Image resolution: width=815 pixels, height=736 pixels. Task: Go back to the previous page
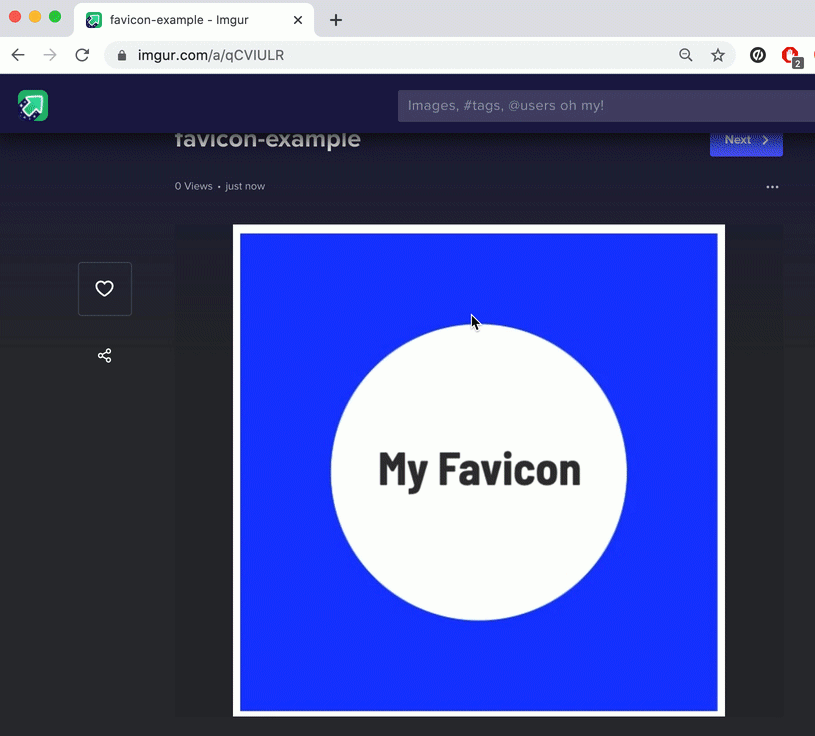[18, 56]
